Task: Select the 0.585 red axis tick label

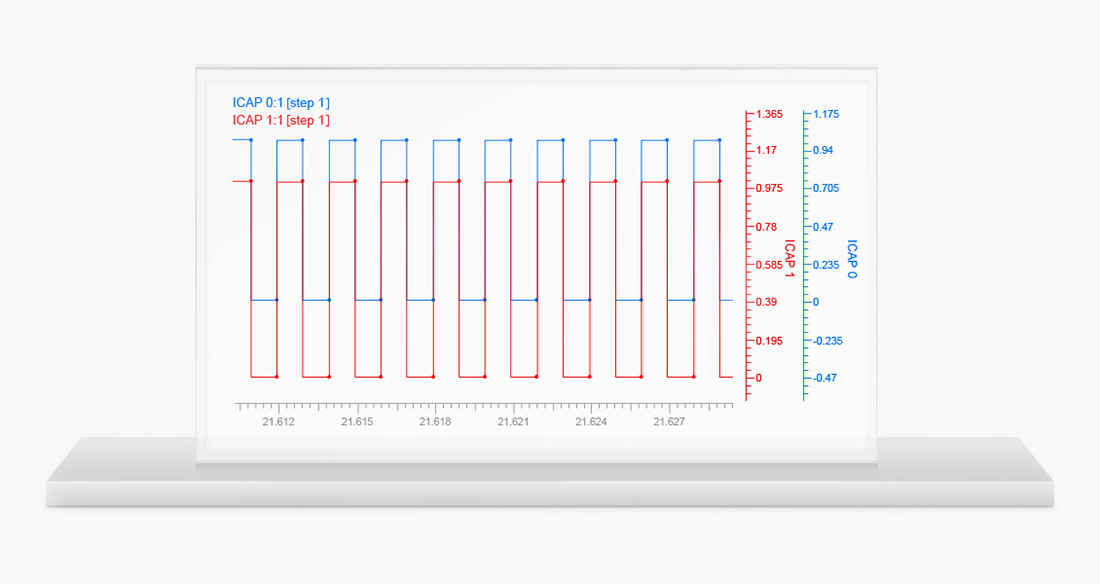Action: pos(769,265)
